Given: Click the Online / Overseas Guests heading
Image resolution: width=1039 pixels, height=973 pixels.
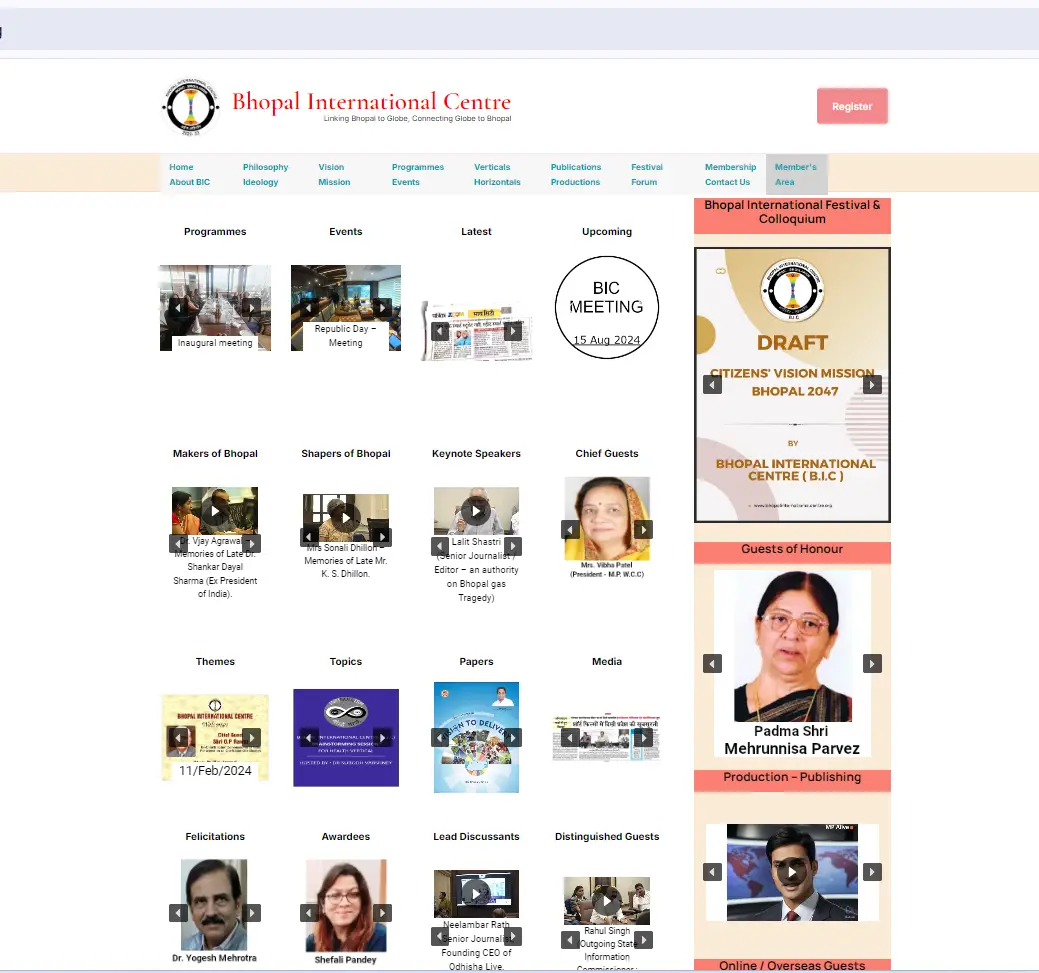Looking at the screenshot, I should [x=792, y=965].
